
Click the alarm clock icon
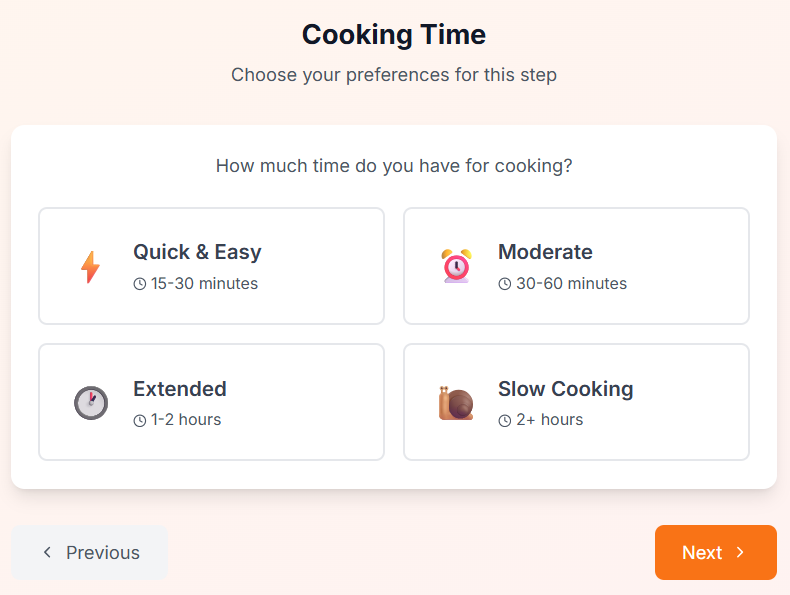[x=455, y=266]
